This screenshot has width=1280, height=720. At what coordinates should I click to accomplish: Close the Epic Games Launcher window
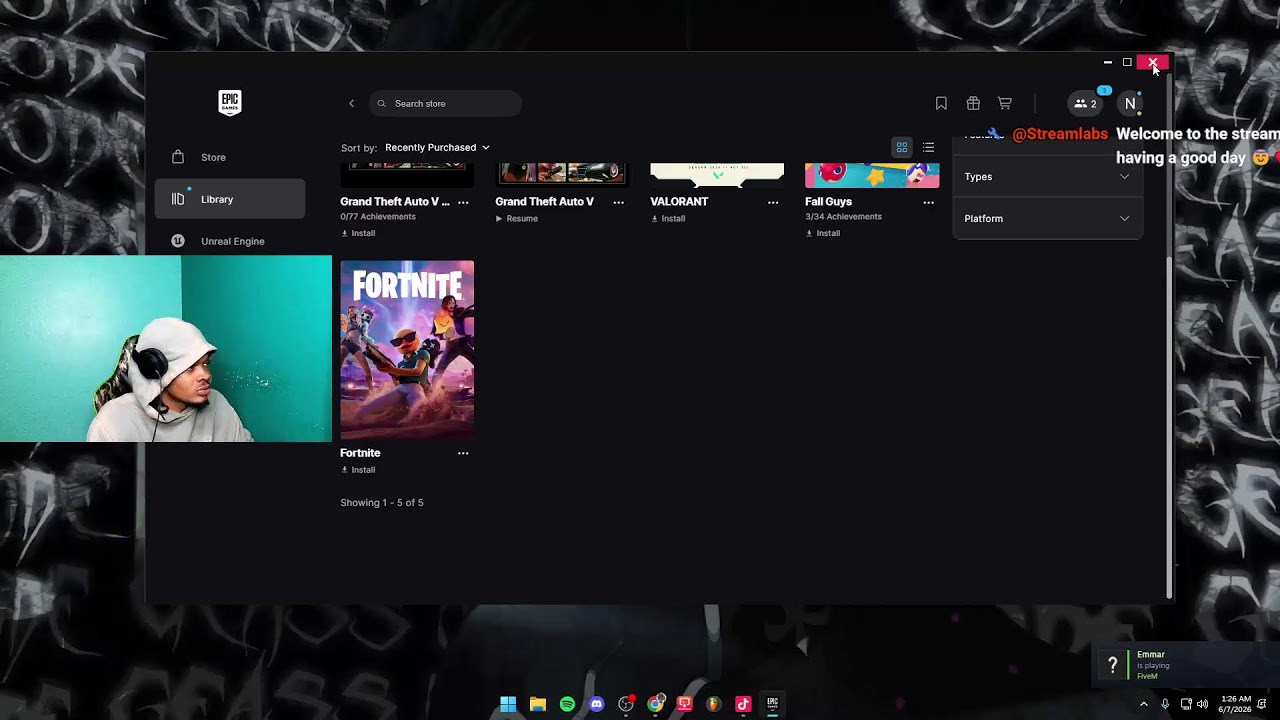[x=1153, y=62]
